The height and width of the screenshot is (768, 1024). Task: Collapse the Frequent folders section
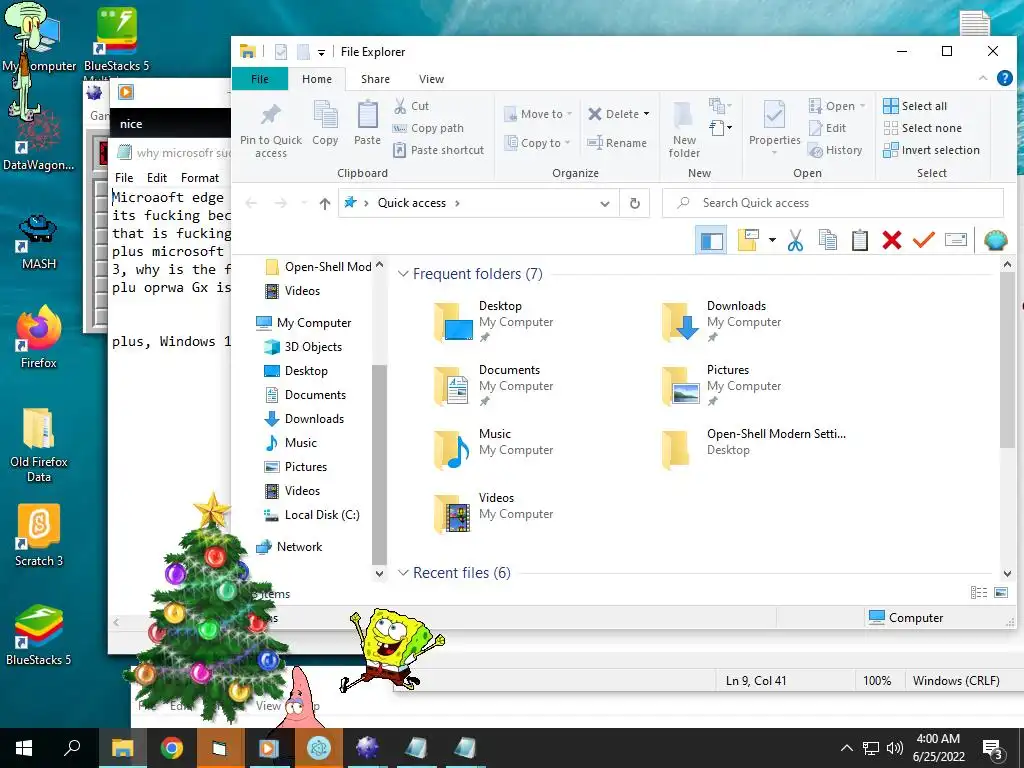tap(403, 274)
